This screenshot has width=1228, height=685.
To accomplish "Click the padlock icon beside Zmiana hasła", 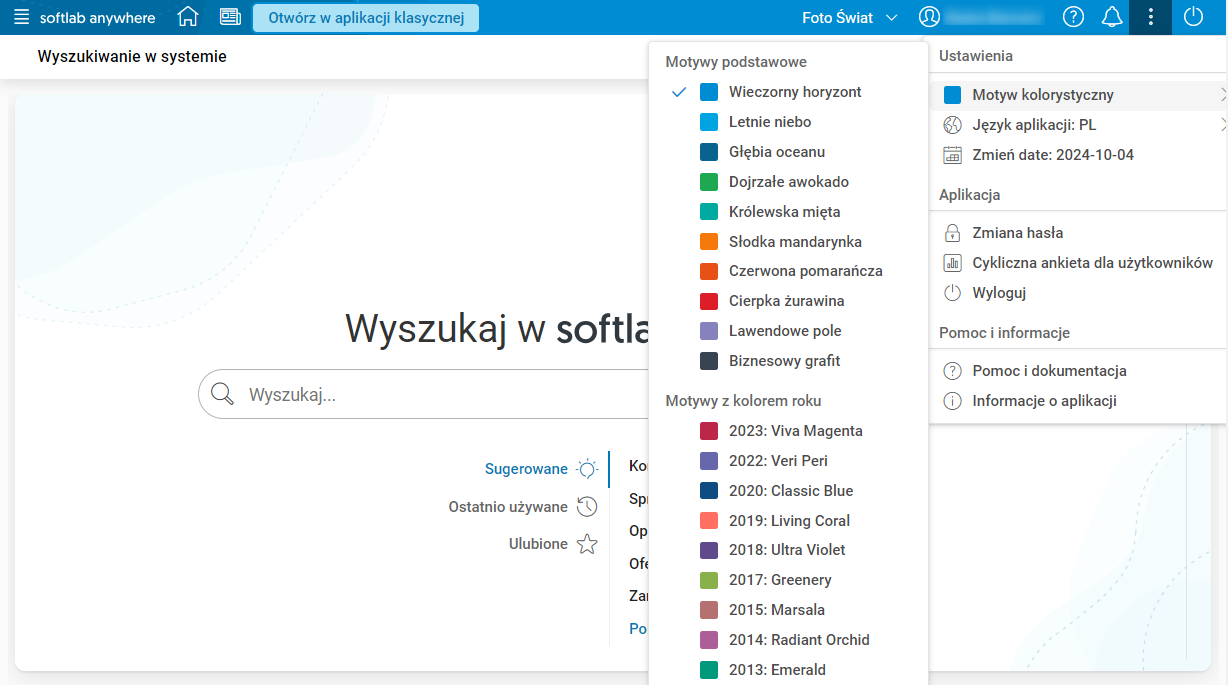I will pyautogui.click(x=952, y=232).
